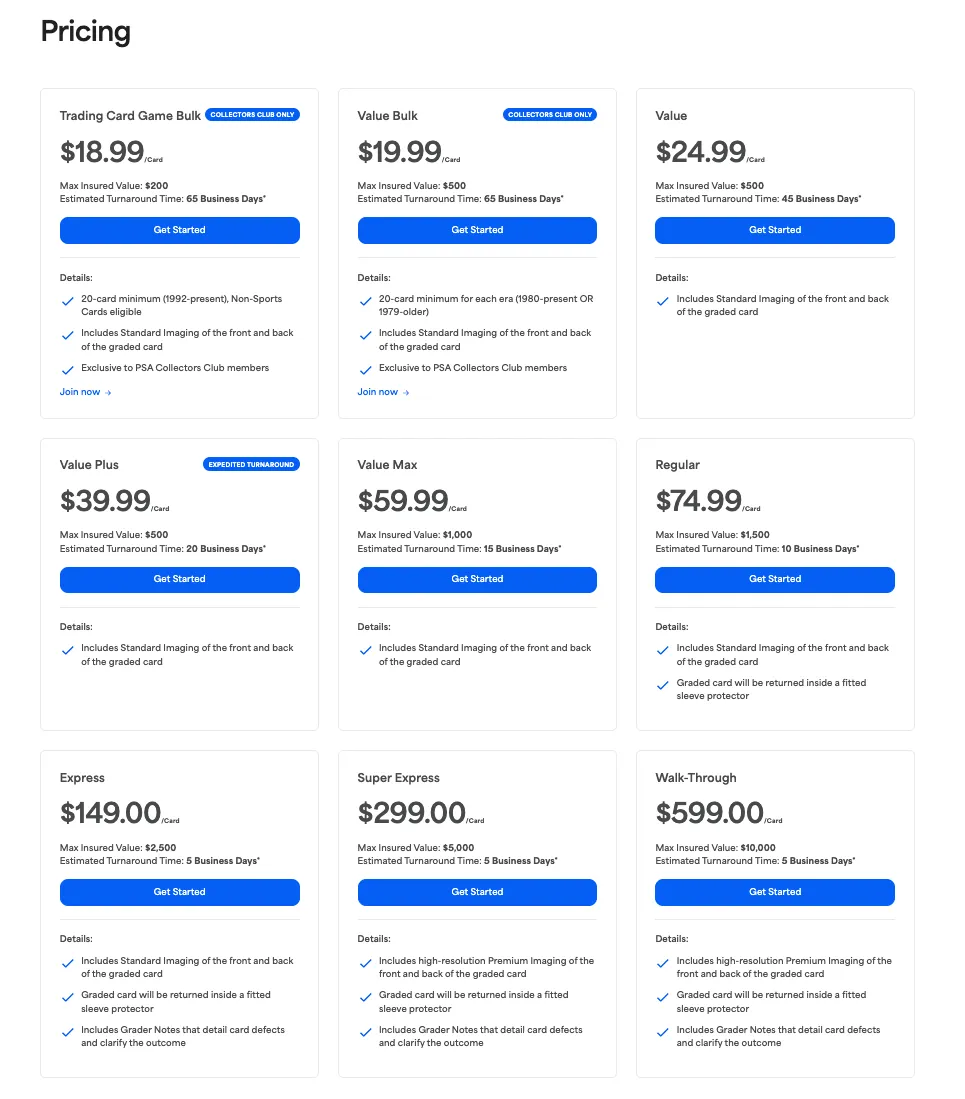This screenshot has width=965, height=1099.
Task: Click checkmark beside Walk-Through fitted sleeve detail
Action: pos(663,997)
